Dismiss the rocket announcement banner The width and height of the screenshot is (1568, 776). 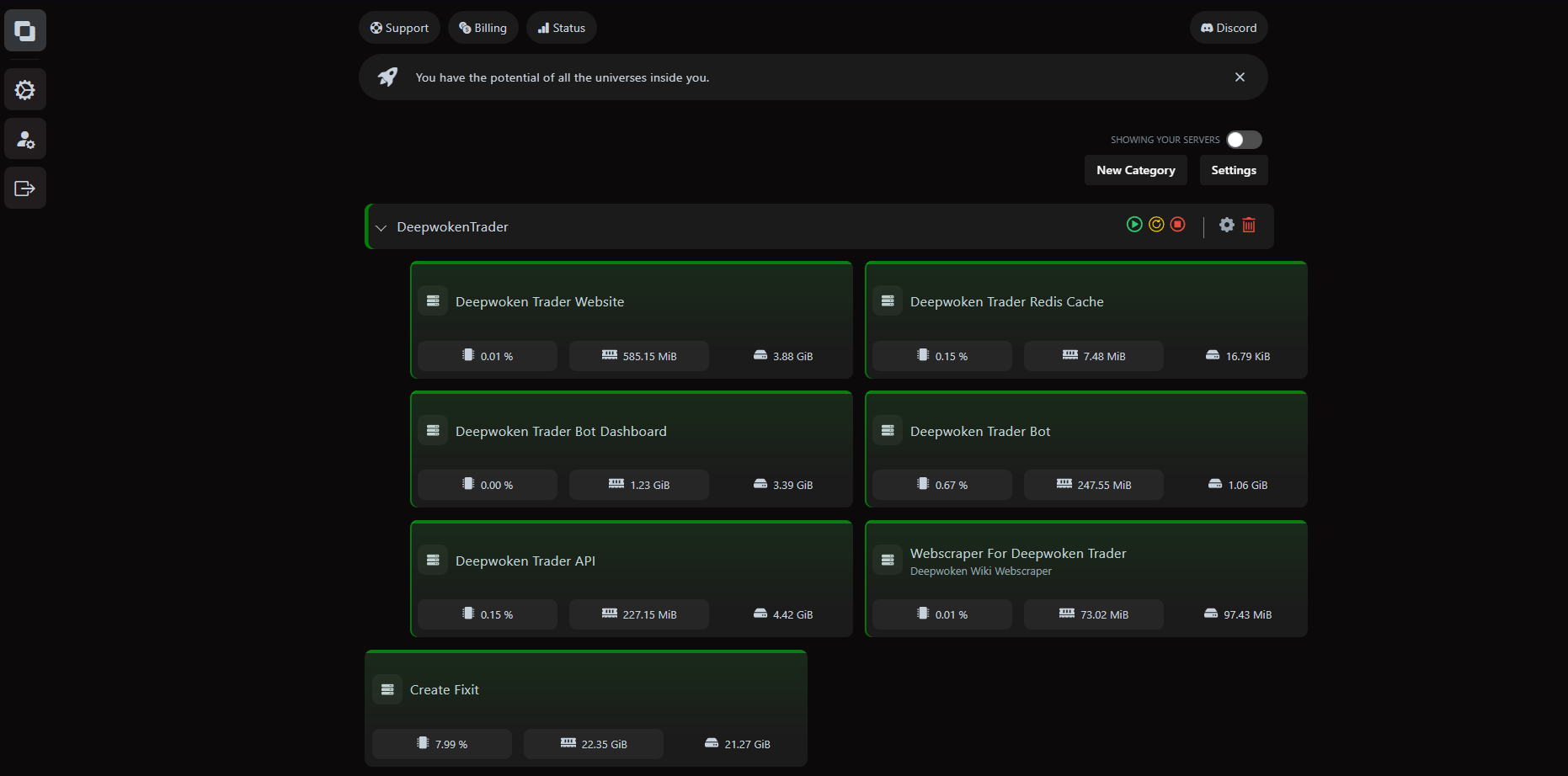1240,77
